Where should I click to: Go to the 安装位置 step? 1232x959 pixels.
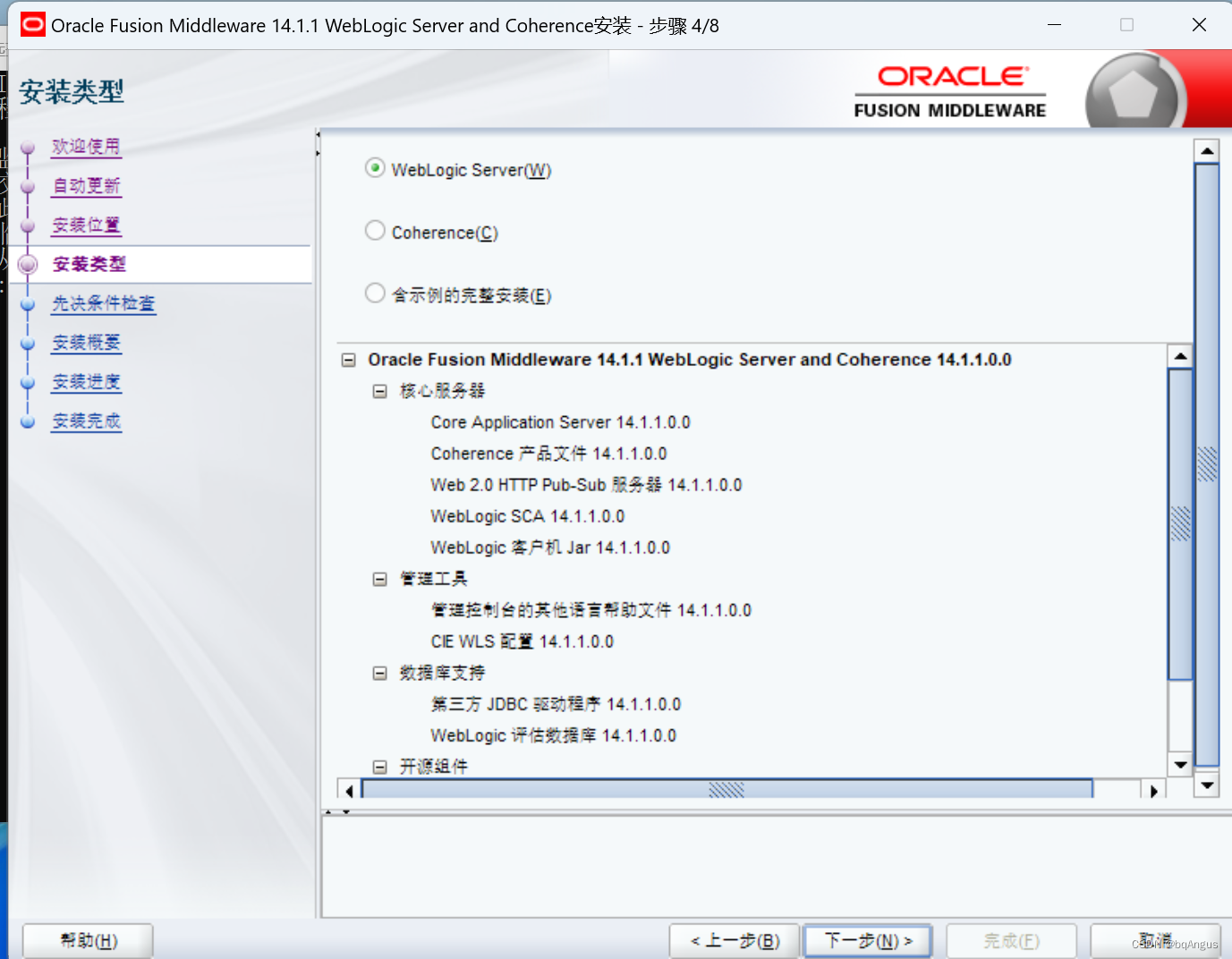point(86,225)
